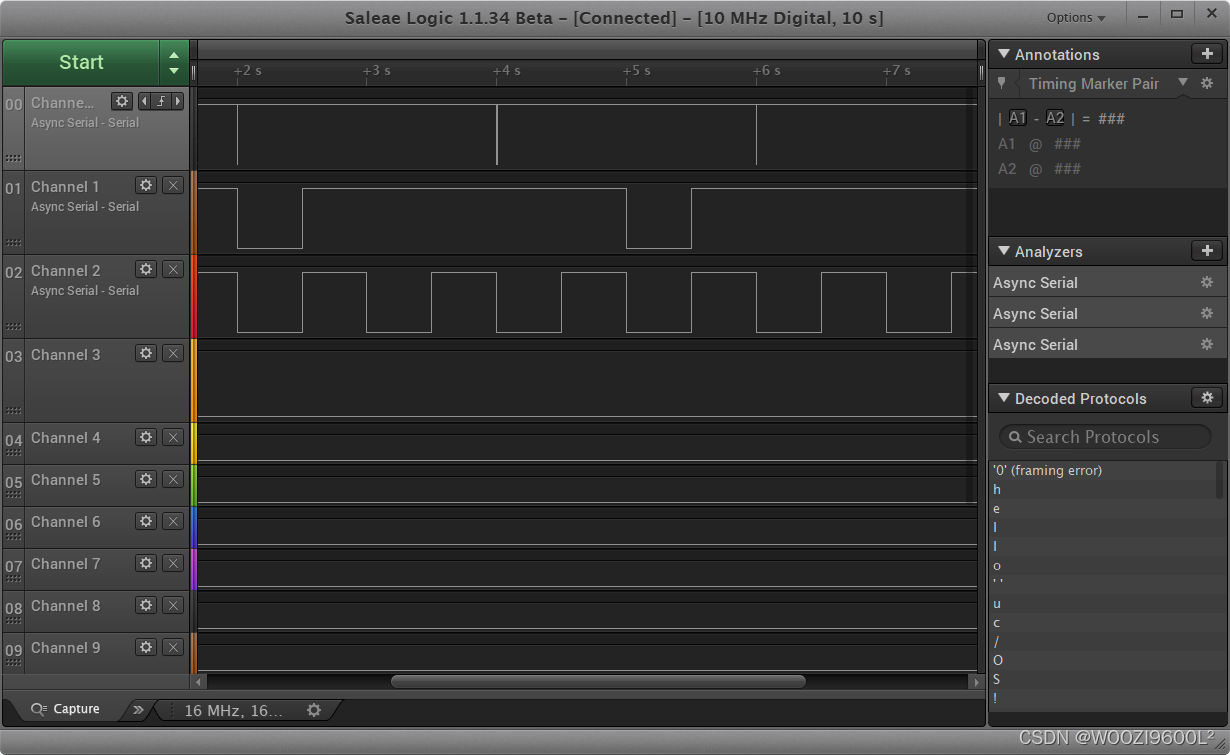
Task: Jump to previous edge on Channel 0
Action: click(143, 101)
